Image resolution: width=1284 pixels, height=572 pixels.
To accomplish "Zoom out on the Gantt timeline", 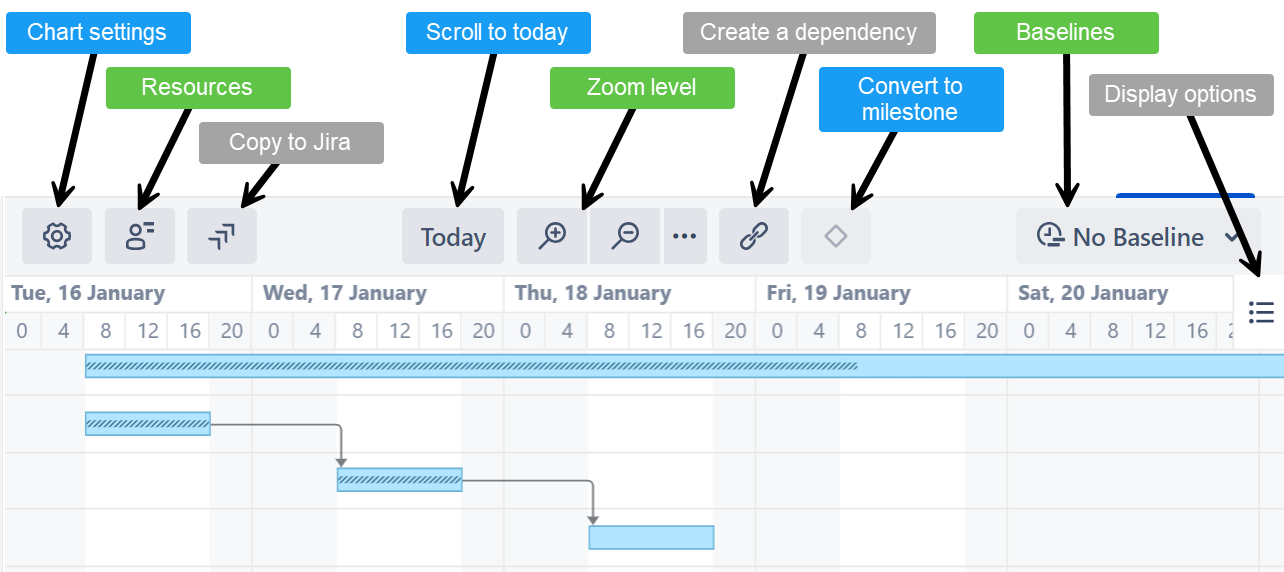I will pyautogui.click(x=626, y=236).
